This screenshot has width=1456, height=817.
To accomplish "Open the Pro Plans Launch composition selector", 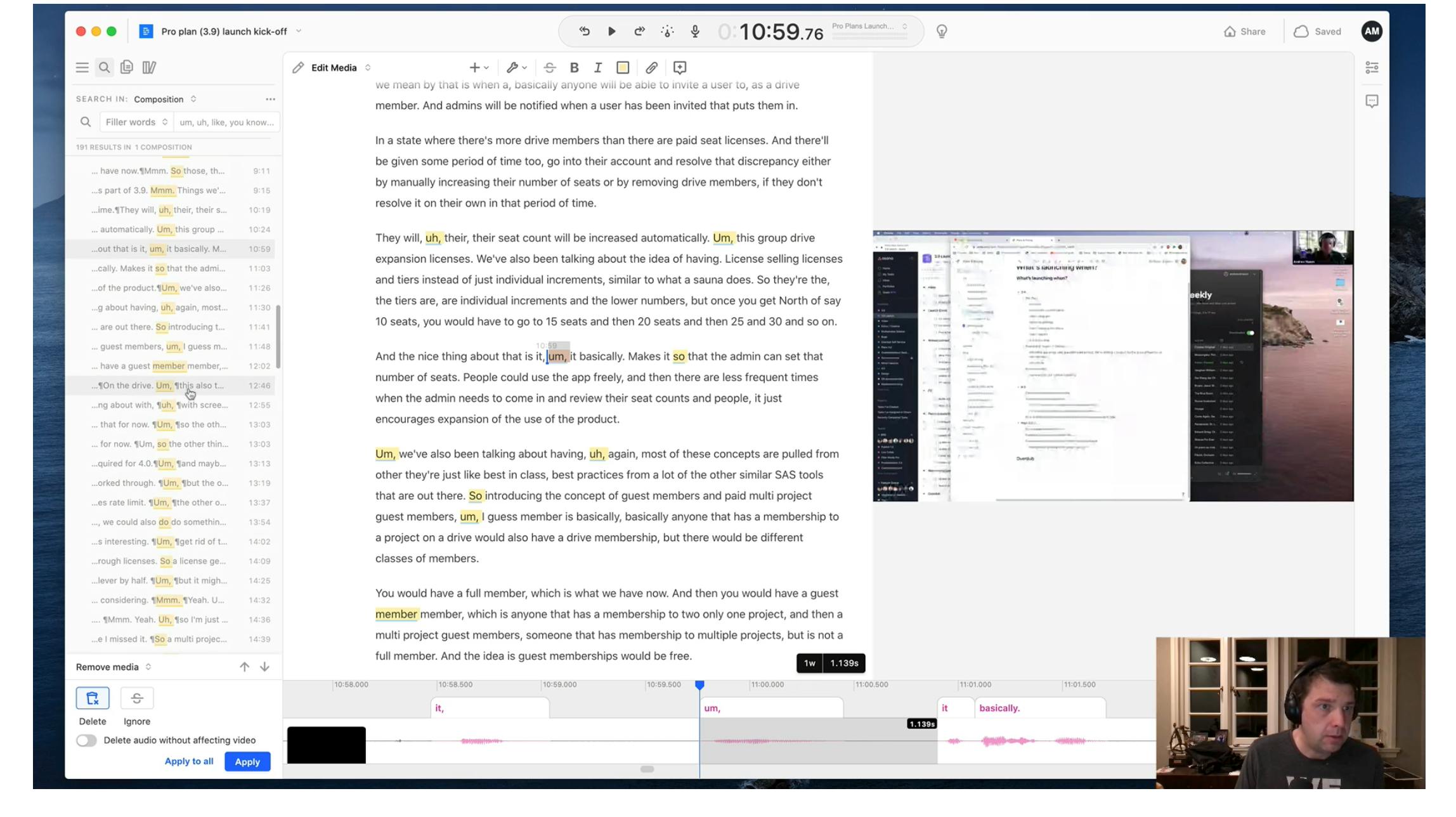I will pyautogui.click(x=869, y=27).
